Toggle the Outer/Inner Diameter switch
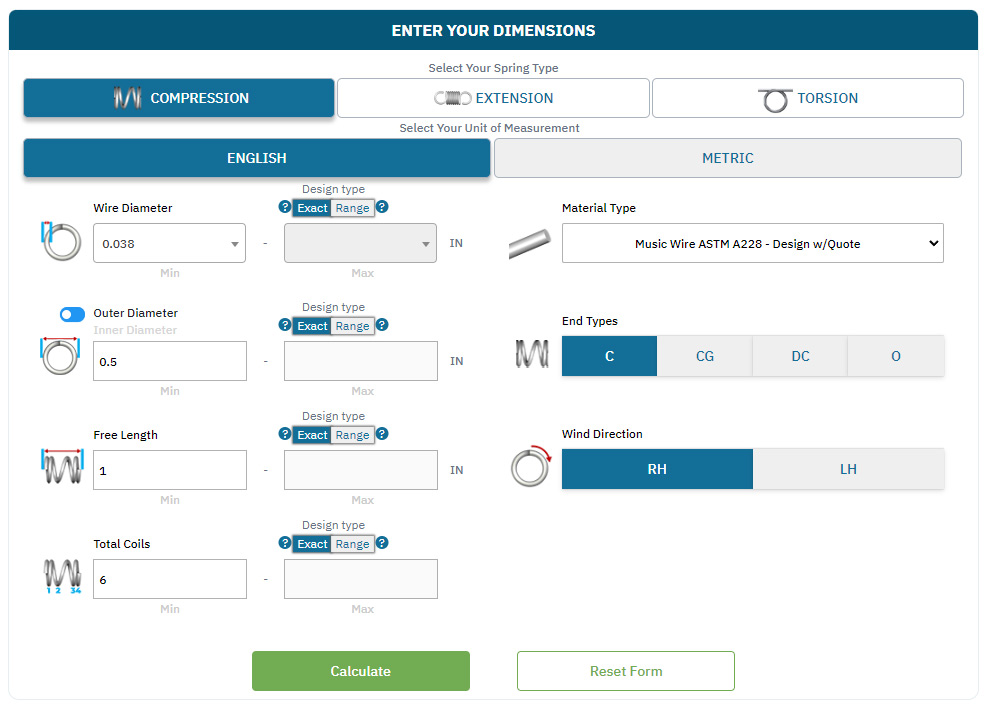Image resolution: width=989 pixels, height=711 pixels. (x=72, y=314)
